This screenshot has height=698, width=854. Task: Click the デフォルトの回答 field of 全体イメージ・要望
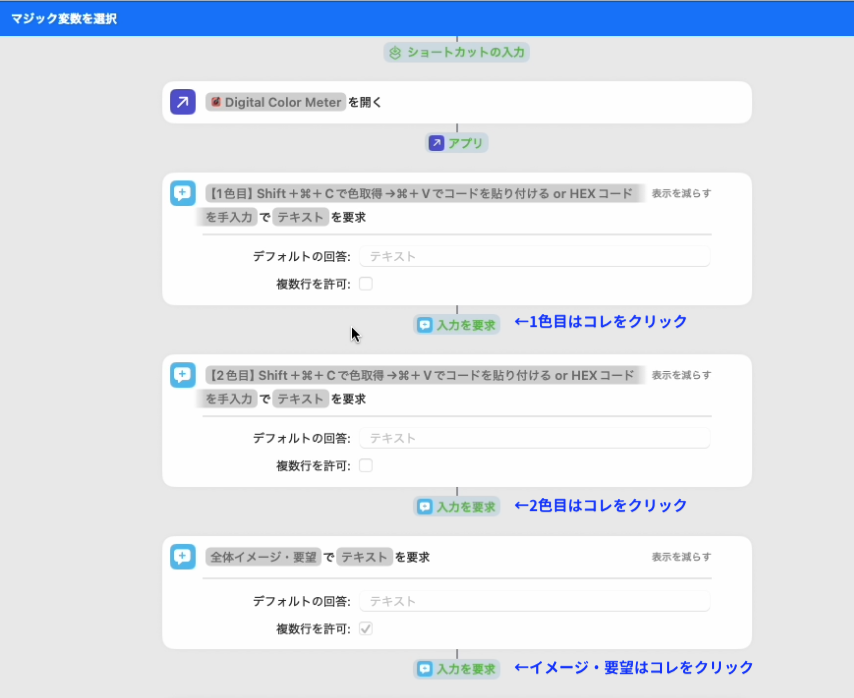pyautogui.click(x=537, y=600)
